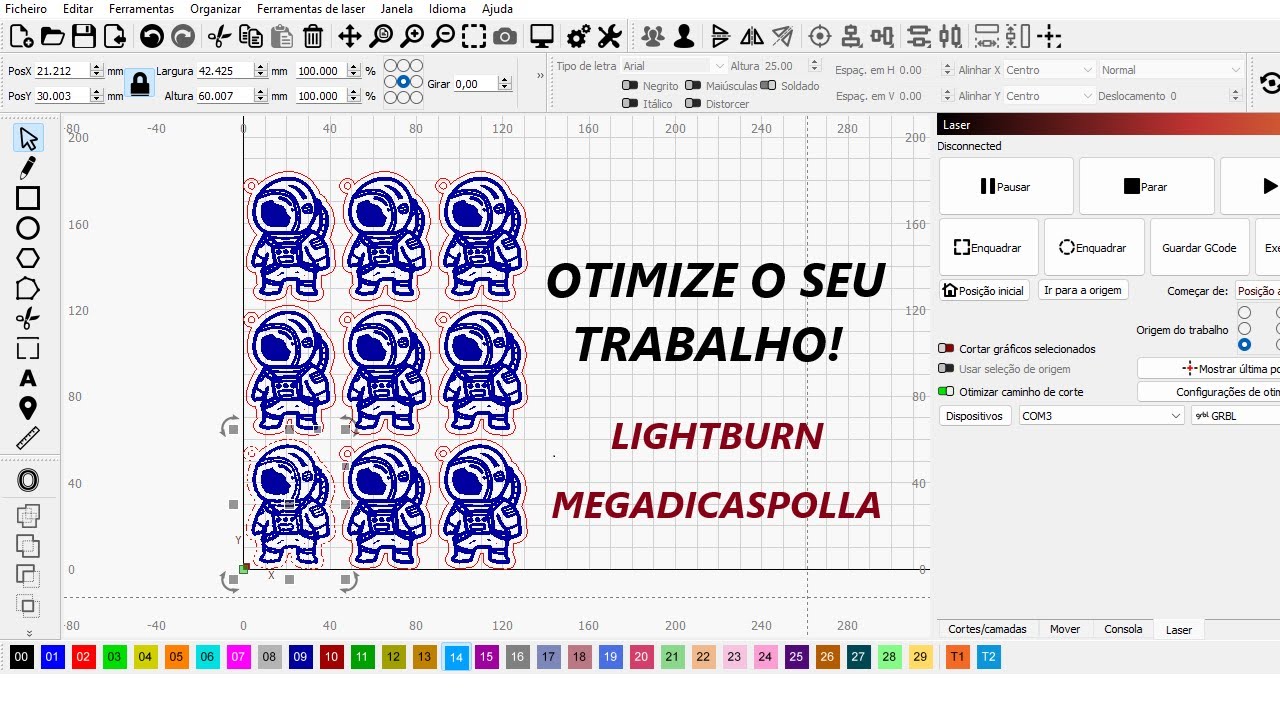This screenshot has width=1280, height=720.
Task: Click the zoom in magnifier icon
Action: pyautogui.click(x=412, y=37)
